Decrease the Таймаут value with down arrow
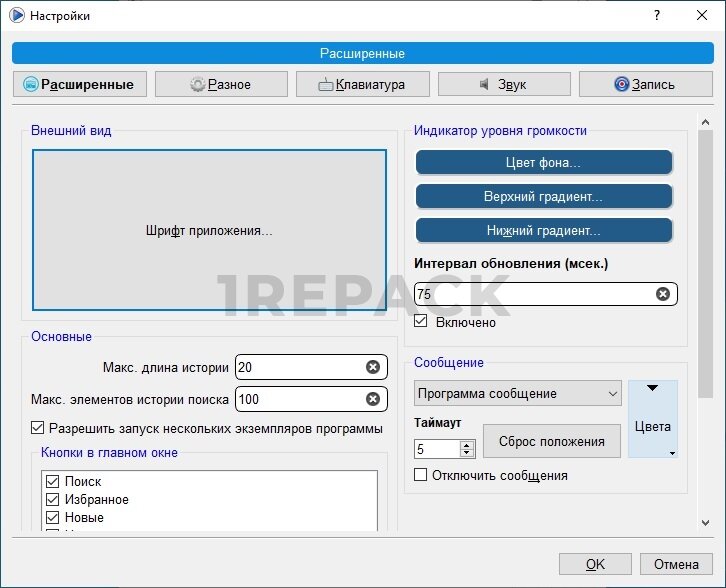Screen dimensions: 726x588 pyautogui.click(x=466, y=454)
